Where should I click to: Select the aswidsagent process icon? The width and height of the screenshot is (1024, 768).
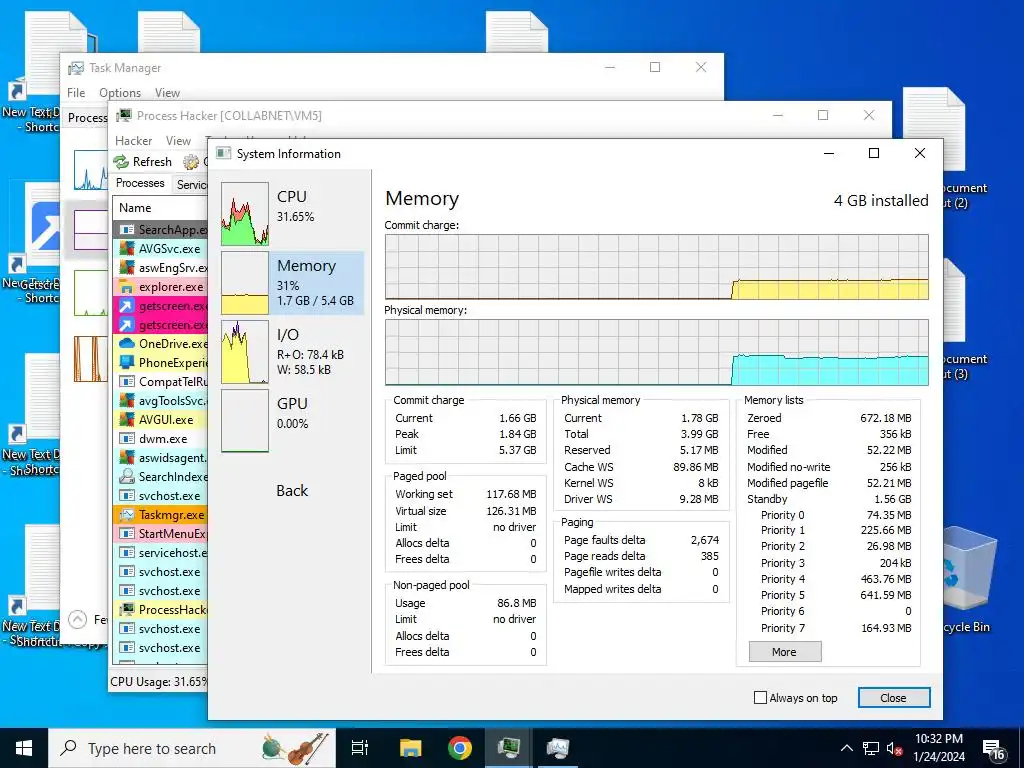(127, 457)
